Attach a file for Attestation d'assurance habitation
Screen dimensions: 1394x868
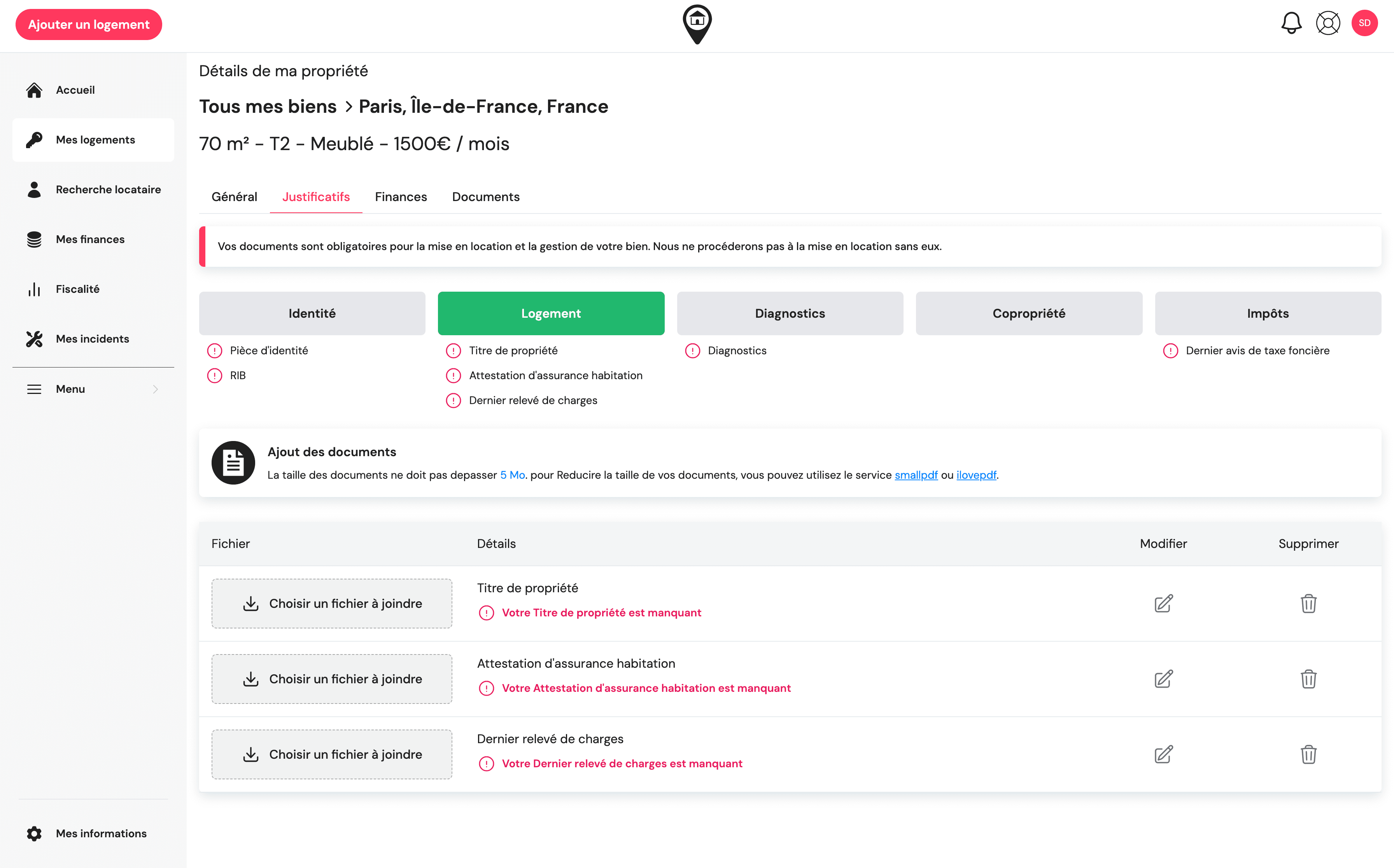tap(331, 679)
